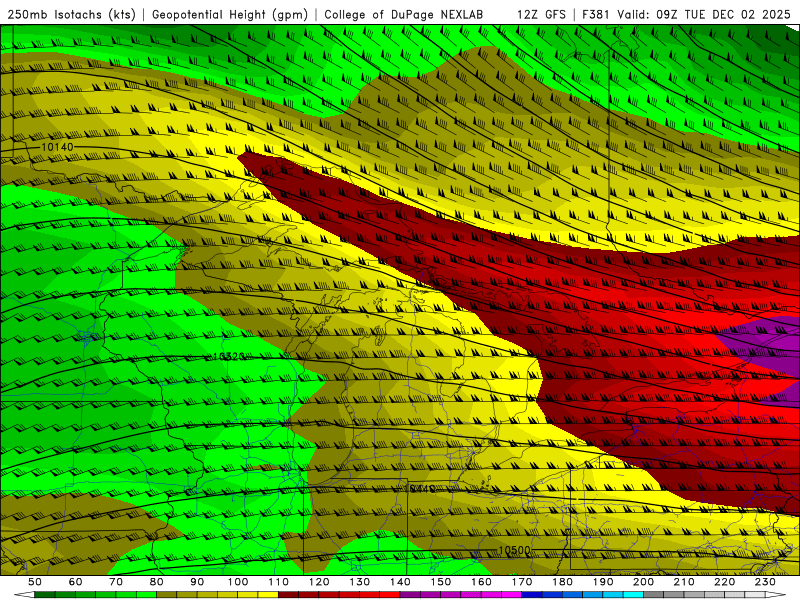The height and width of the screenshot is (600, 800).
Task: Click the 10500 height contour label
Action: [514, 551]
